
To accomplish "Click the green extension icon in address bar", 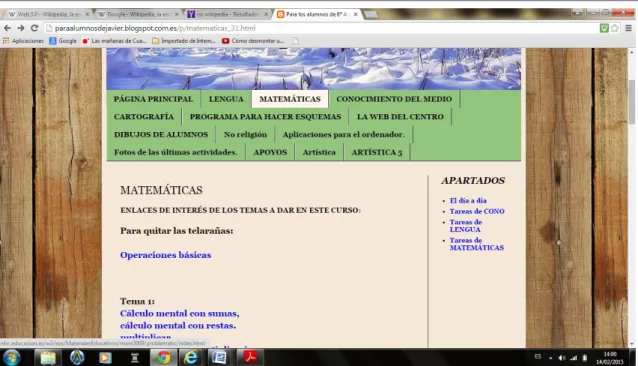I will click(x=604, y=28).
